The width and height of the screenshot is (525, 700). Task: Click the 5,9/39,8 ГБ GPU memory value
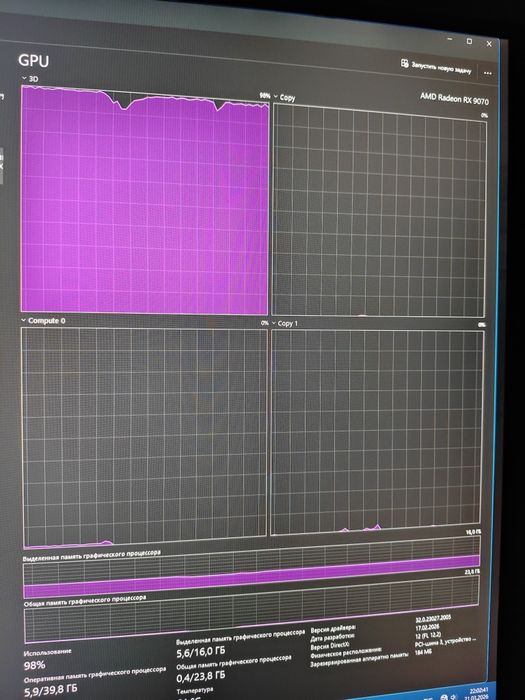[x=50, y=689]
